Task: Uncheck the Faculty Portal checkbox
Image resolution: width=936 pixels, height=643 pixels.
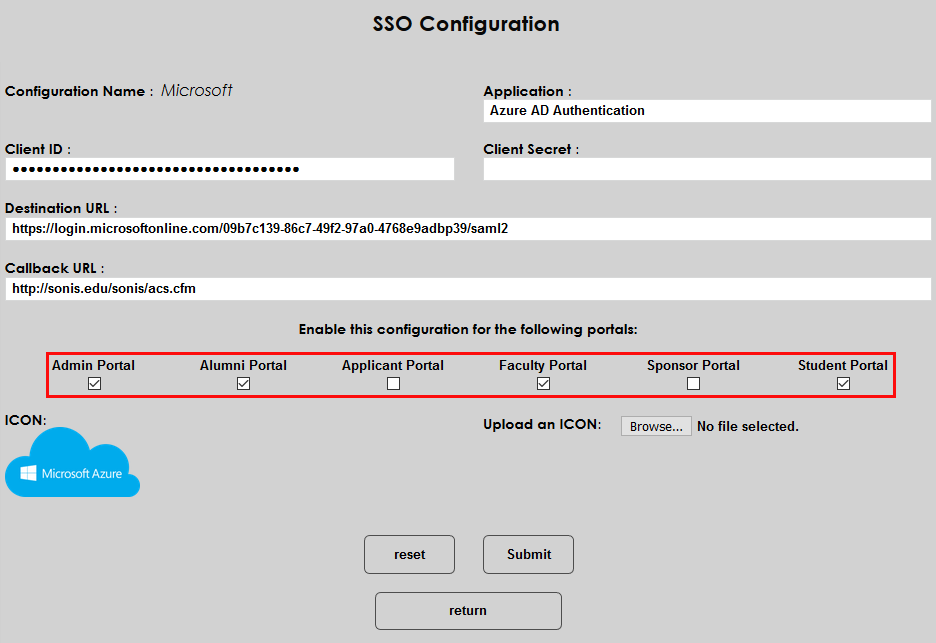Action: pos(543,384)
